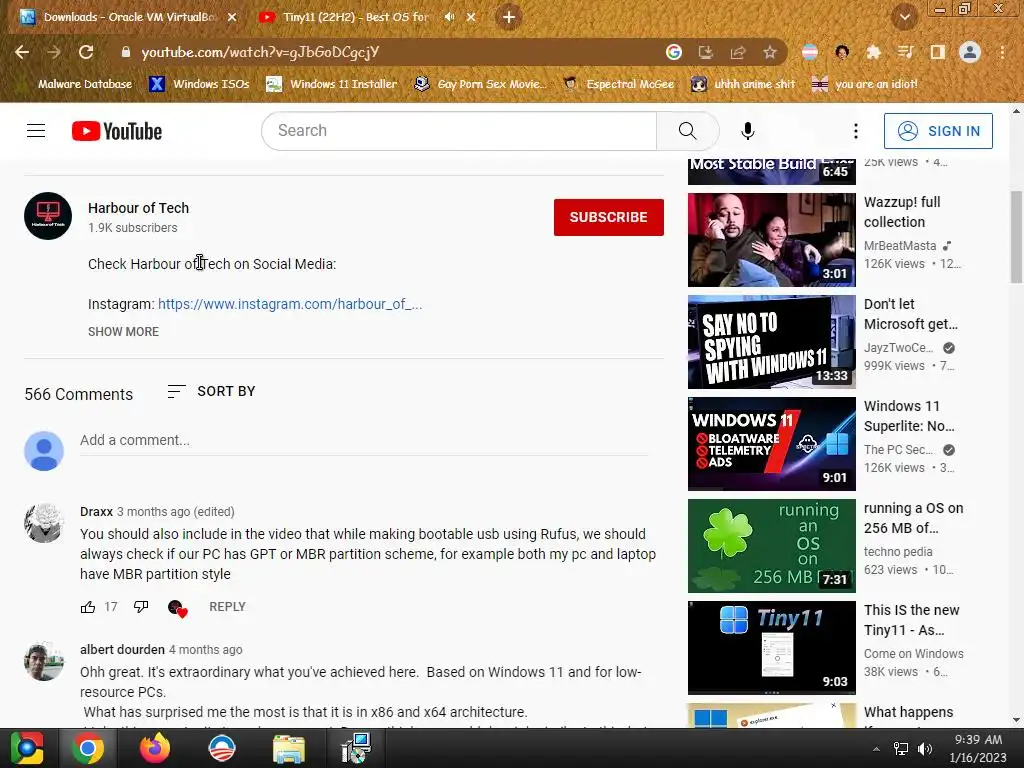Open Harbour of Tech channel name
The height and width of the screenshot is (768, 1024).
[138, 208]
